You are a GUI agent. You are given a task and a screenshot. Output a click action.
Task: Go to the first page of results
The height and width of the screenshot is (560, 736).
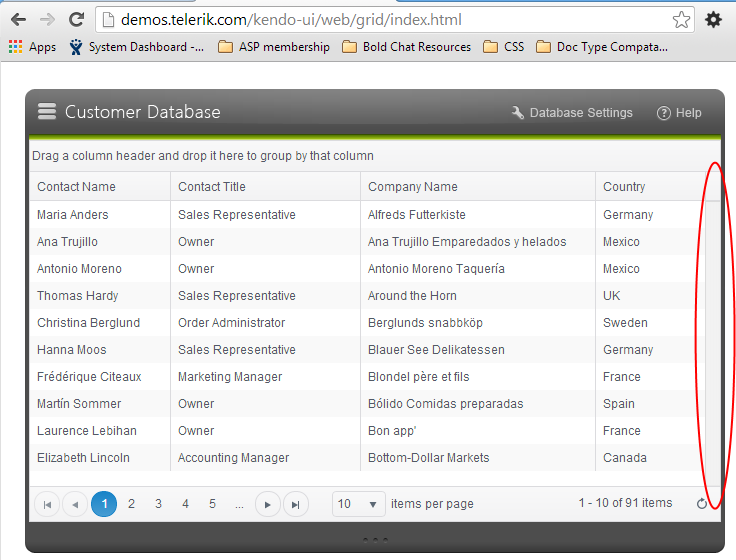[47, 504]
